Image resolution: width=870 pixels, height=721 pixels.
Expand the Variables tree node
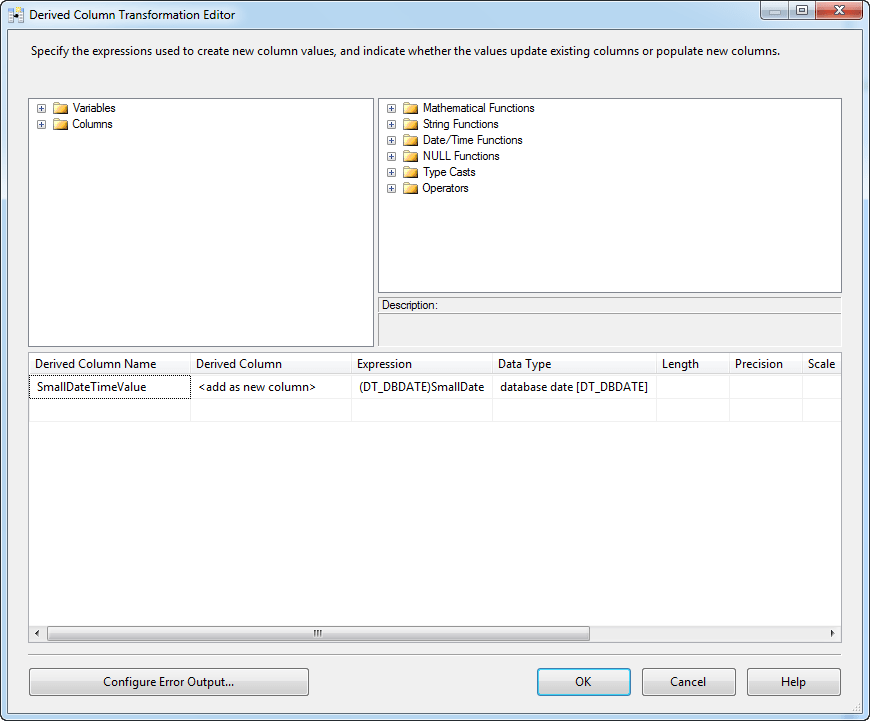(41, 108)
